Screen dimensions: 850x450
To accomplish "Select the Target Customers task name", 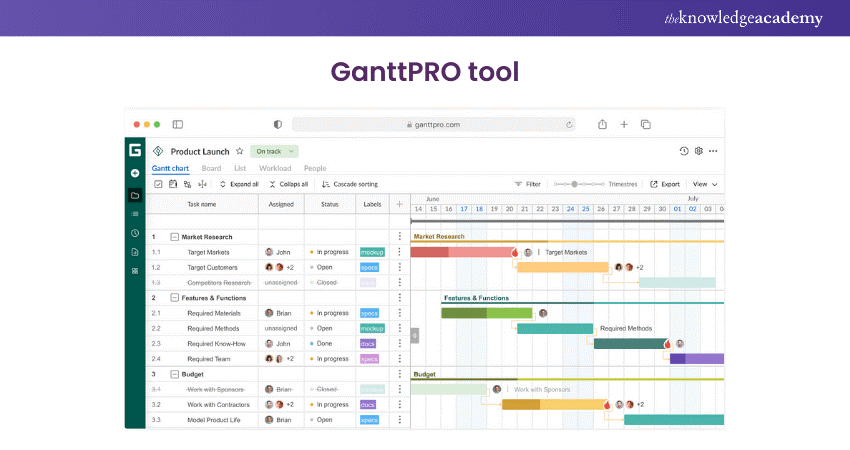I will 212,267.
